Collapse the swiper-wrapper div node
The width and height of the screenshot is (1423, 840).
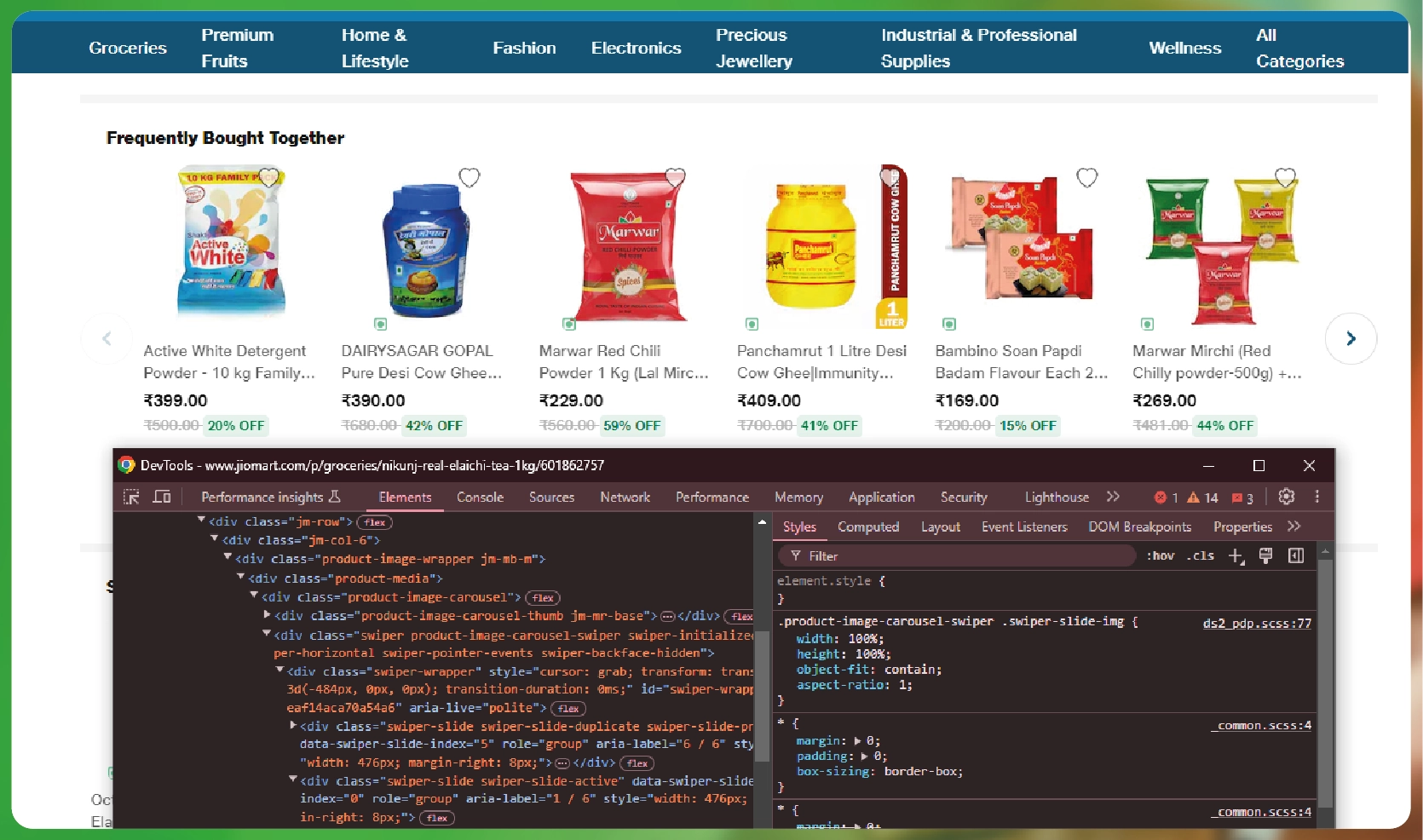tap(280, 670)
